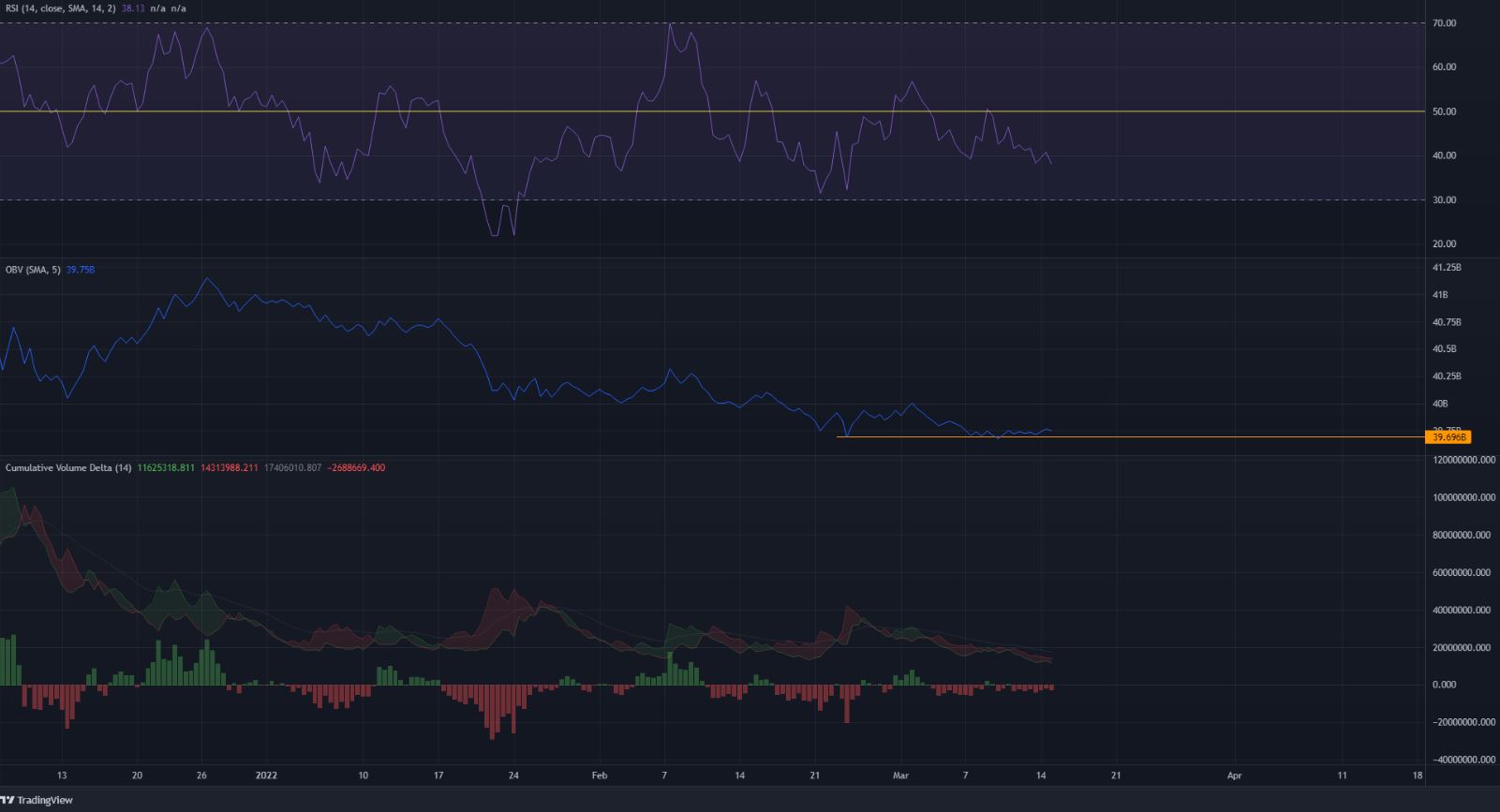
Task: Click green value 11625318.811 in Volume Delta legend
Action: [166, 467]
